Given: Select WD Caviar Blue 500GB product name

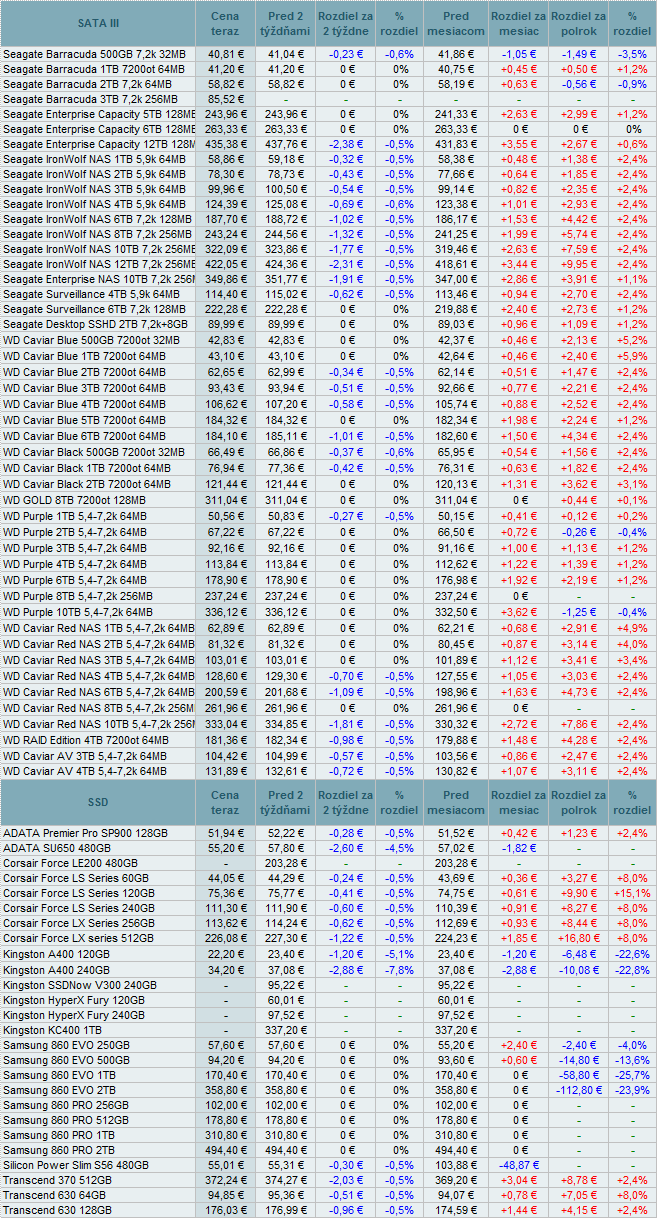Looking at the screenshot, I should [91, 341].
